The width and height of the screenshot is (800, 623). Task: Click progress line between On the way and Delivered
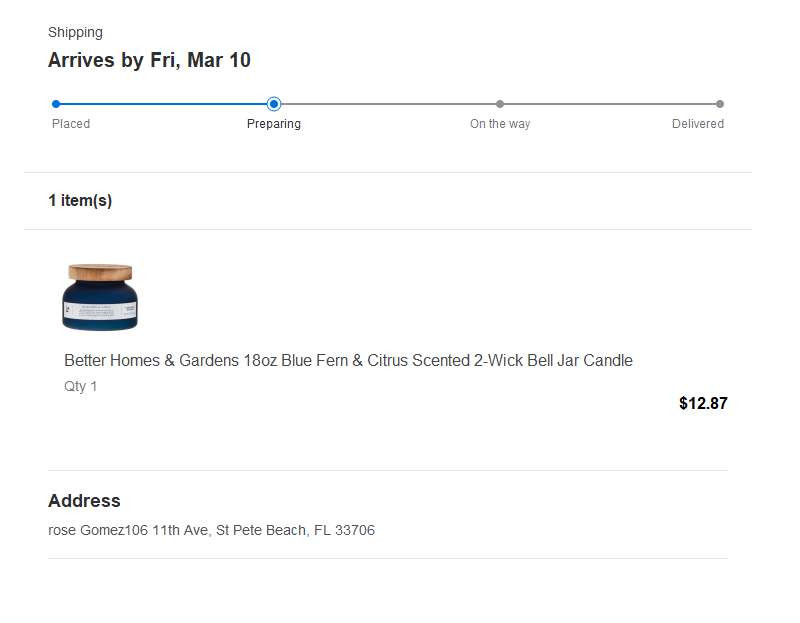pos(610,103)
